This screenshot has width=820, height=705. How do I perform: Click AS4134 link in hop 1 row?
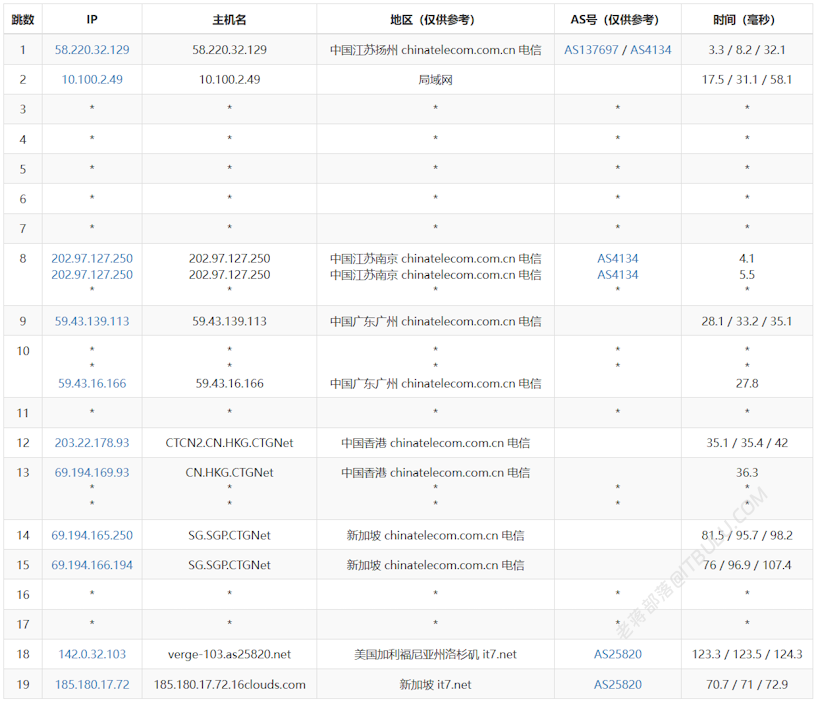tap(651, 50)
